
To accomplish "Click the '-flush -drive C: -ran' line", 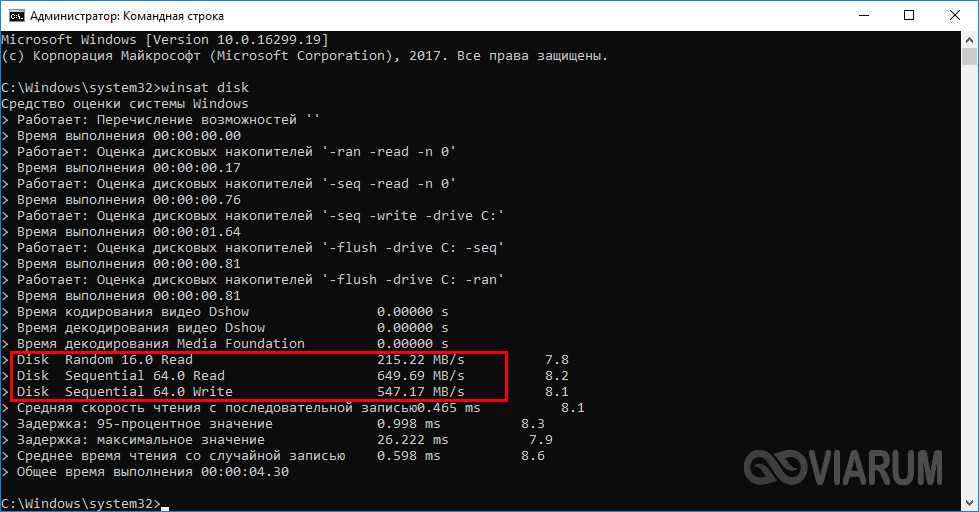I will [252, 280].
